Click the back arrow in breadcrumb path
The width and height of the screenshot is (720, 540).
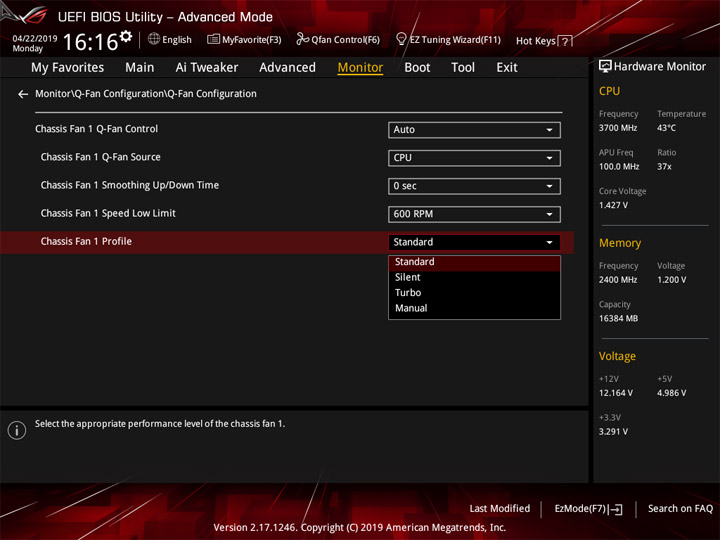(23, 94)
